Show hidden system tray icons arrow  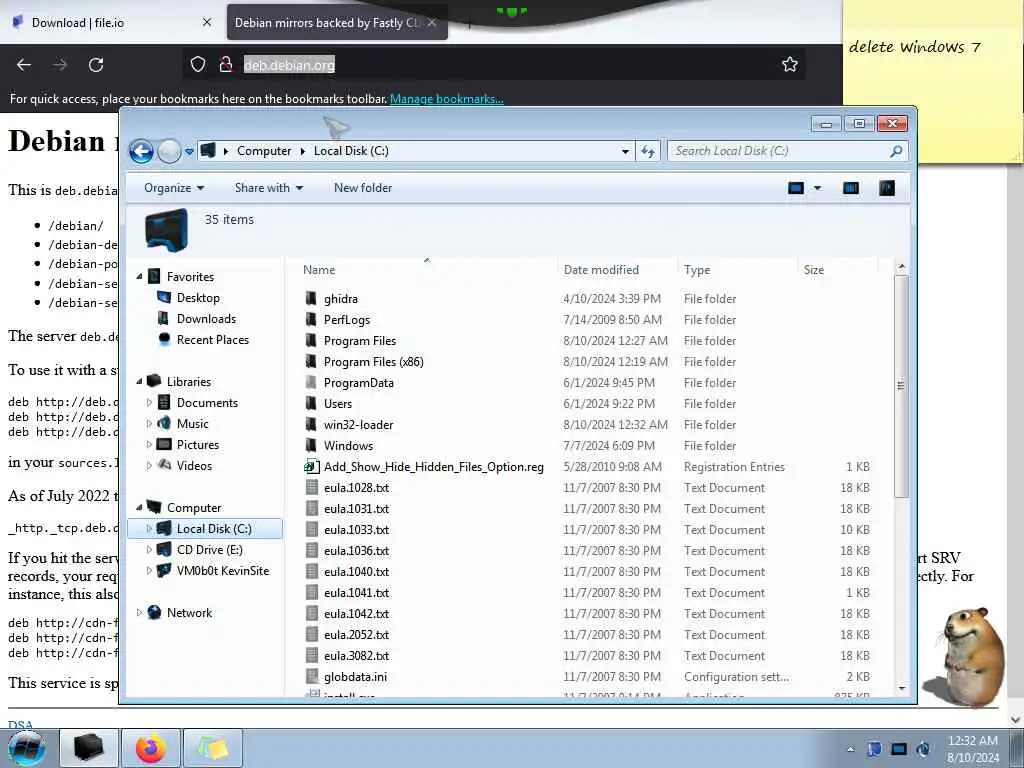click(850, 749)
